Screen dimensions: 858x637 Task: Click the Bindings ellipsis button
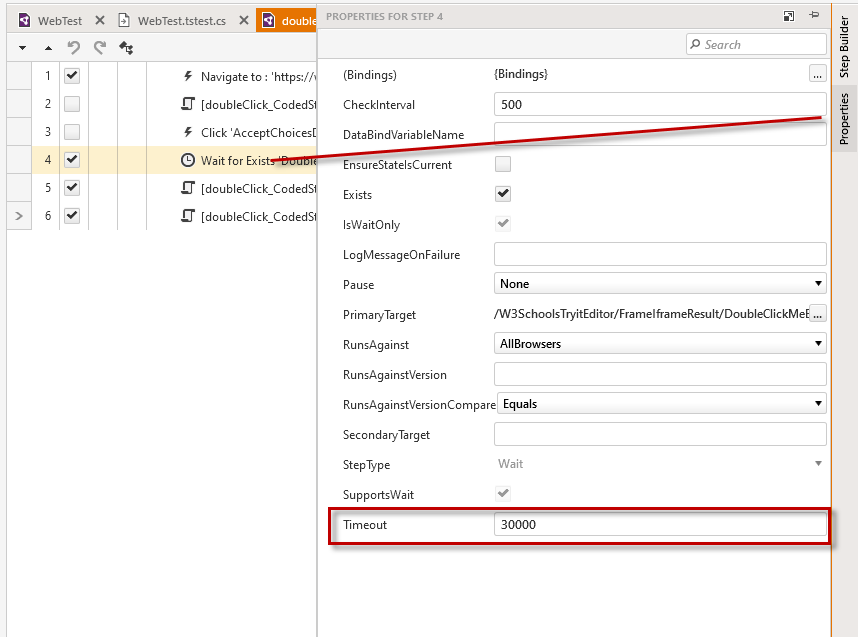[x=817, y=74]
